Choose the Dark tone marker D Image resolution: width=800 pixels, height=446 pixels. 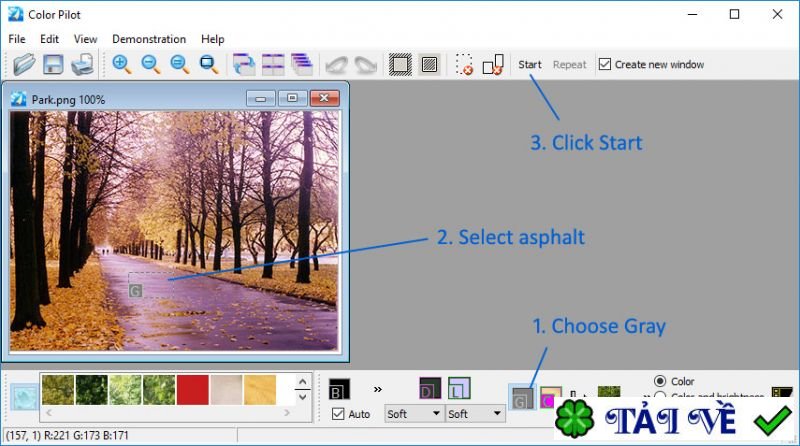[430, 388]
